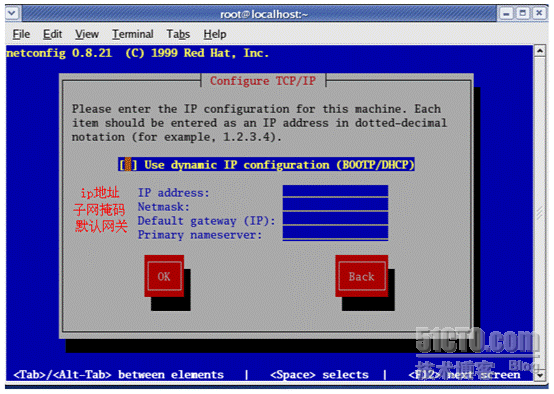Go back with the Back button

361,276
